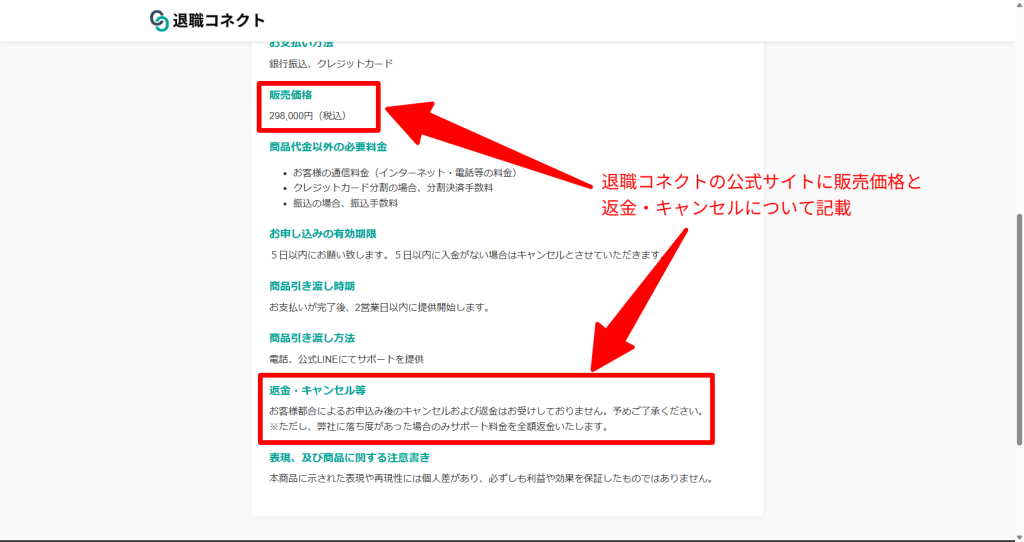Click the 電話、公式LINEにてサポートを提供 text
This screenshot has width=1024, height=542.
(346, 359)
